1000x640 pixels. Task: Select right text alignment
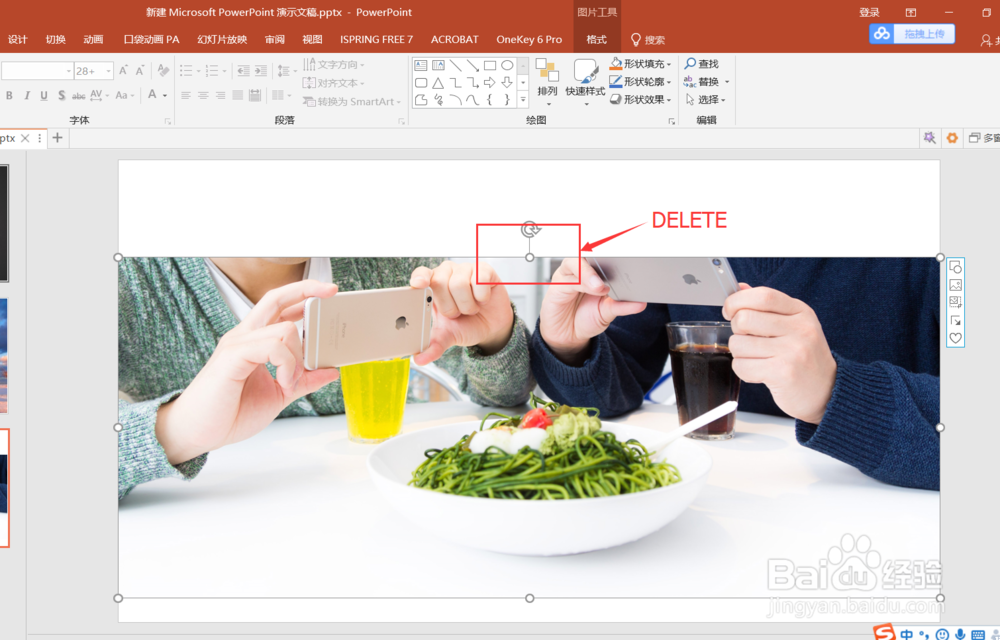coord(220,96)
